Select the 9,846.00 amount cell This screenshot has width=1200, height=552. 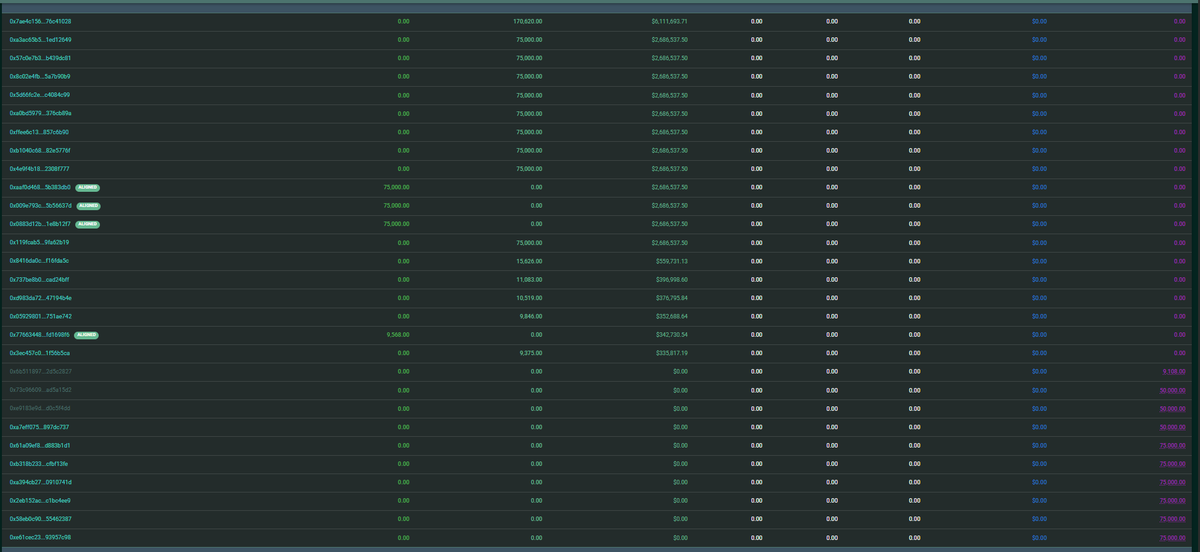[x=531, y=316]
